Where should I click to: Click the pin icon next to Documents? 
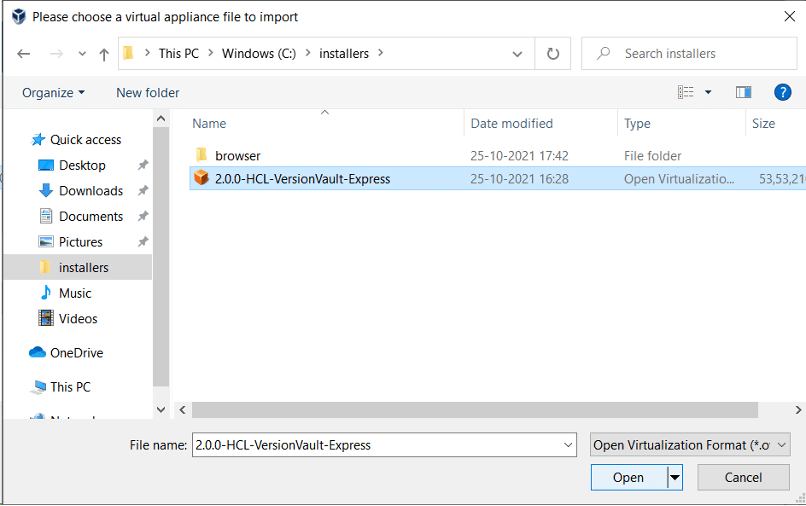[143, 216]
